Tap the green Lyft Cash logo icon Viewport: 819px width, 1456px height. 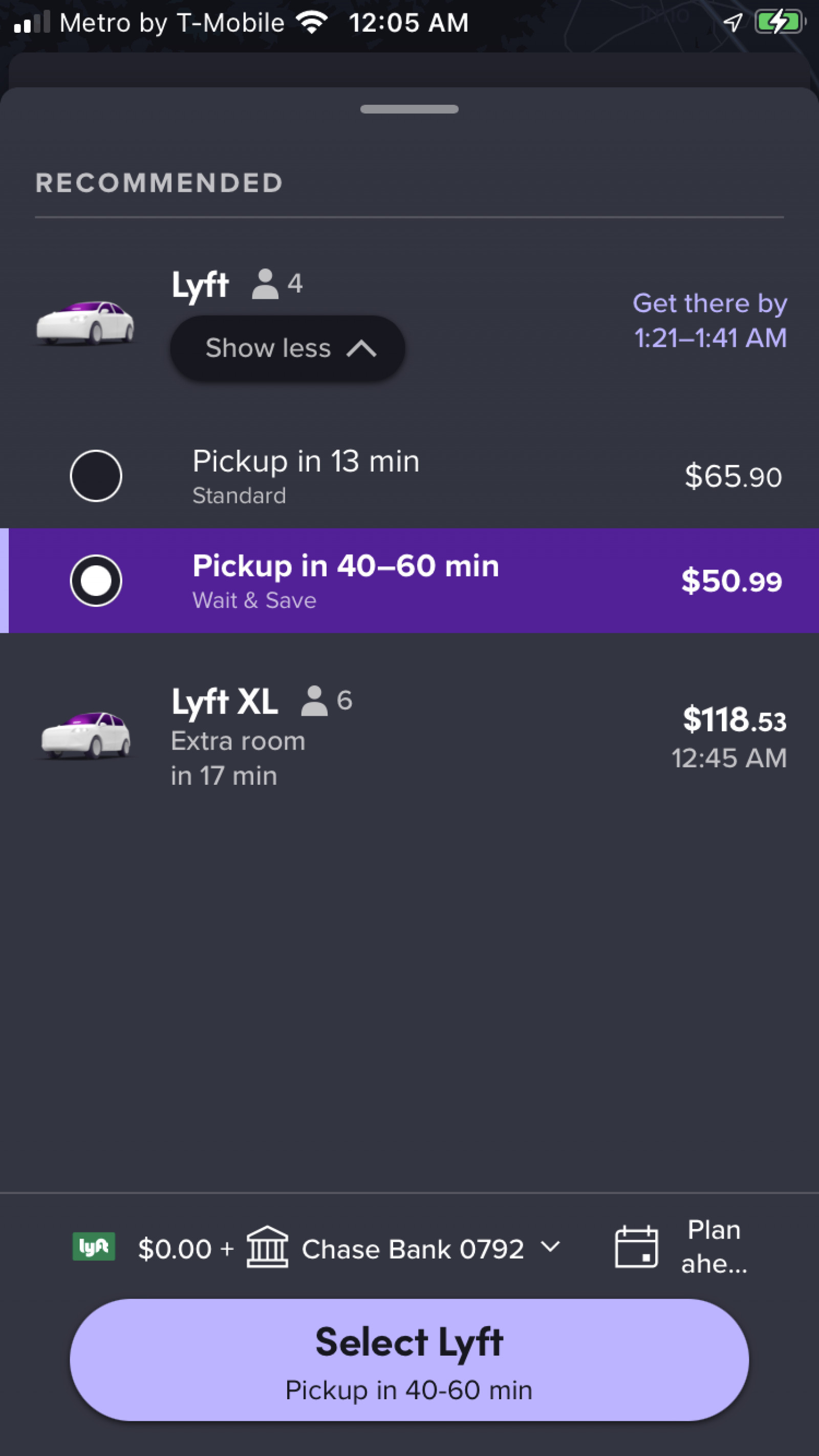[x=94, y=1246]
